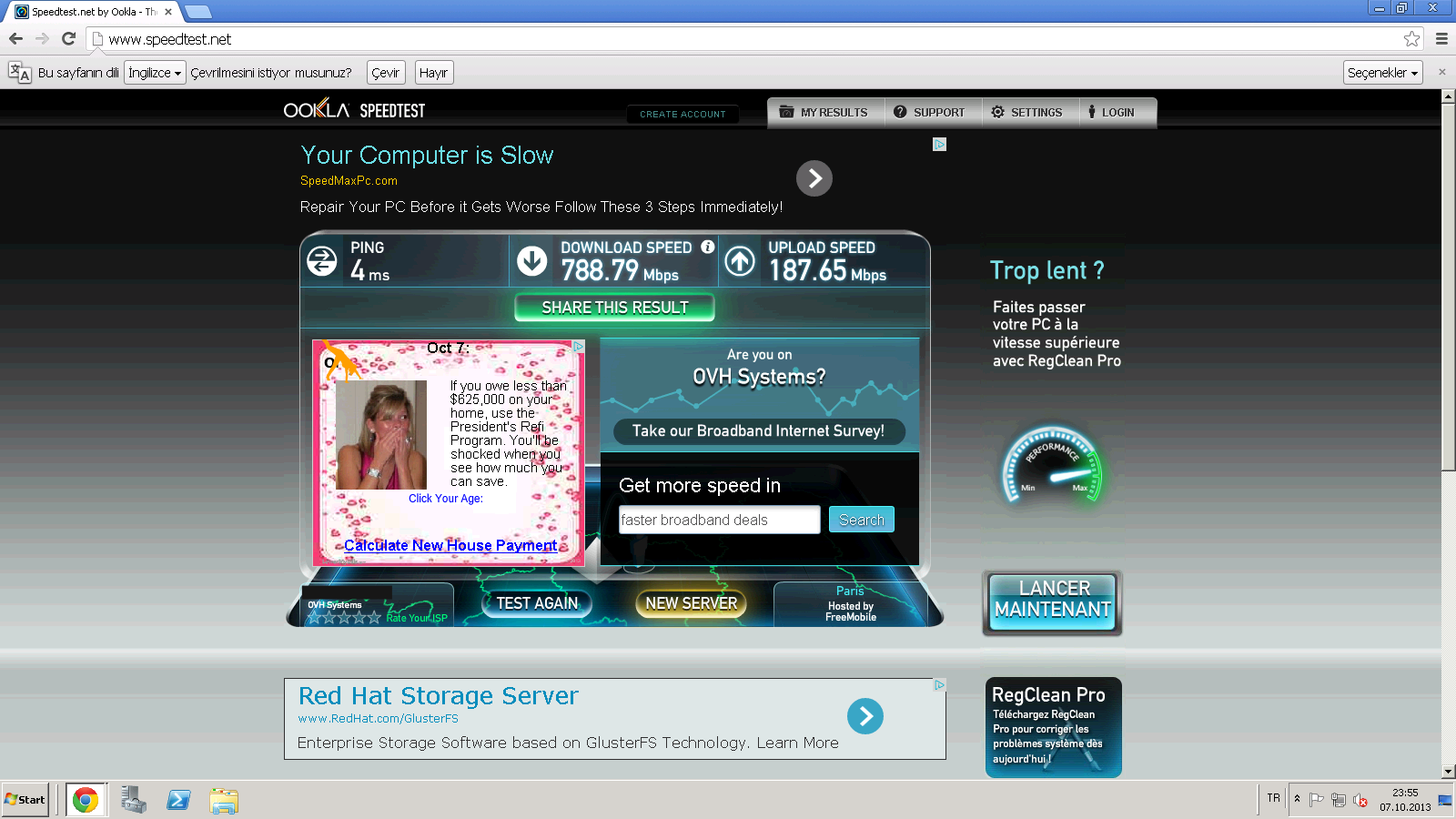Image resolution: width=1456 pixels, height=819 pixels.
Task: Click the Search button
Action: pos(862,520)
